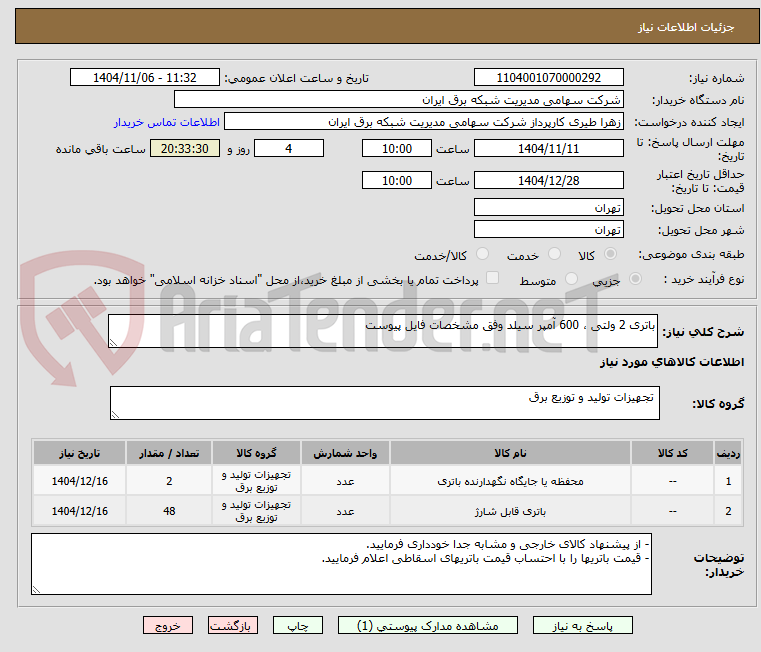Click the استان محل تحویل field تهران
Screen dimensions: 761x652
tap(548, 207)
